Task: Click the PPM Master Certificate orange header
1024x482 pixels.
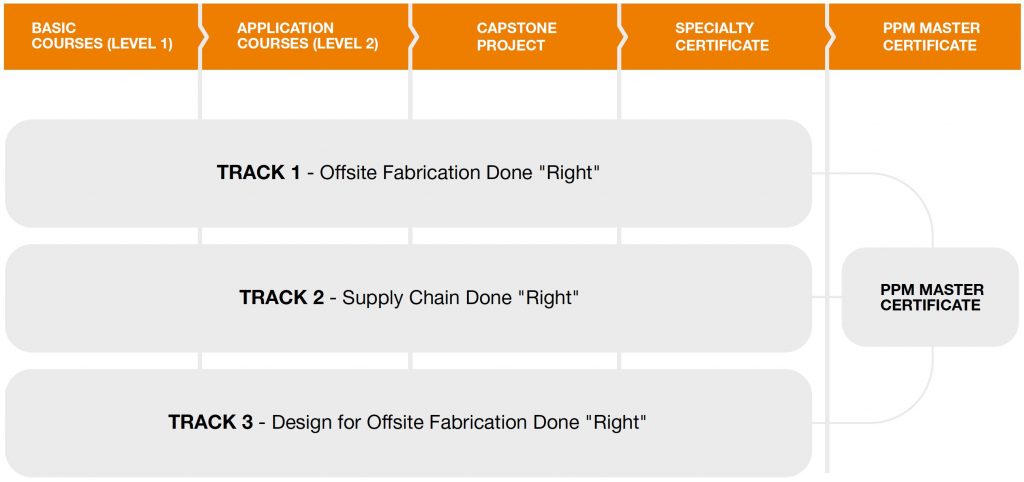Action: (925, 37)
